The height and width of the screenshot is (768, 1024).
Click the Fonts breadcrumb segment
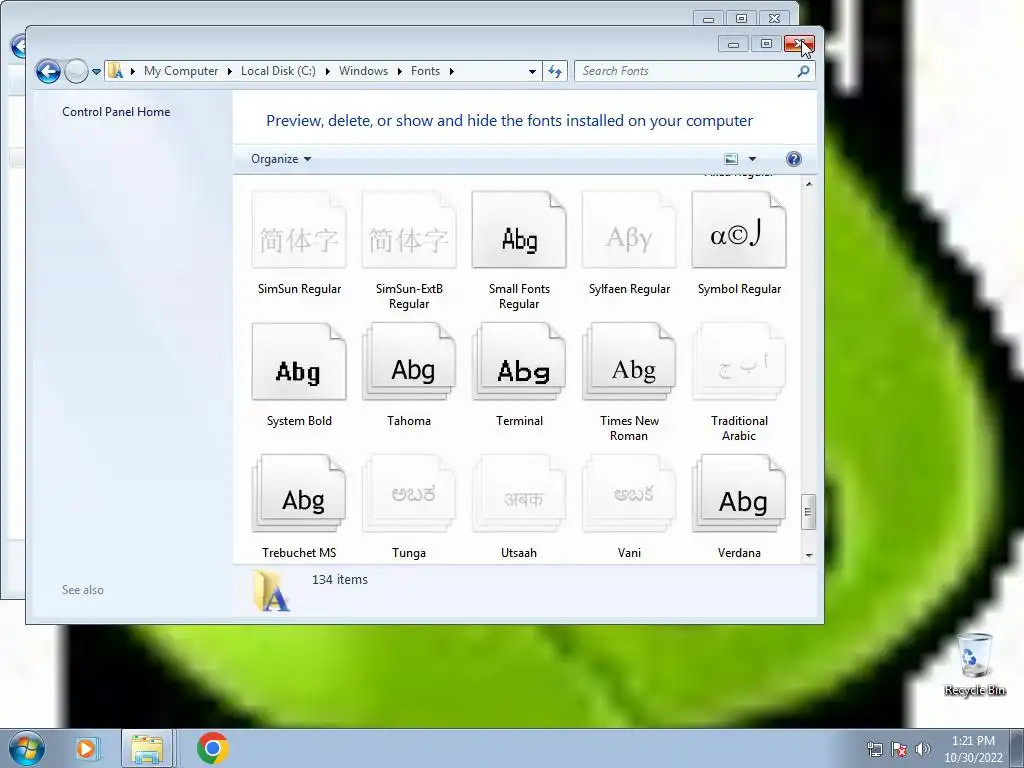click(425, 71)
